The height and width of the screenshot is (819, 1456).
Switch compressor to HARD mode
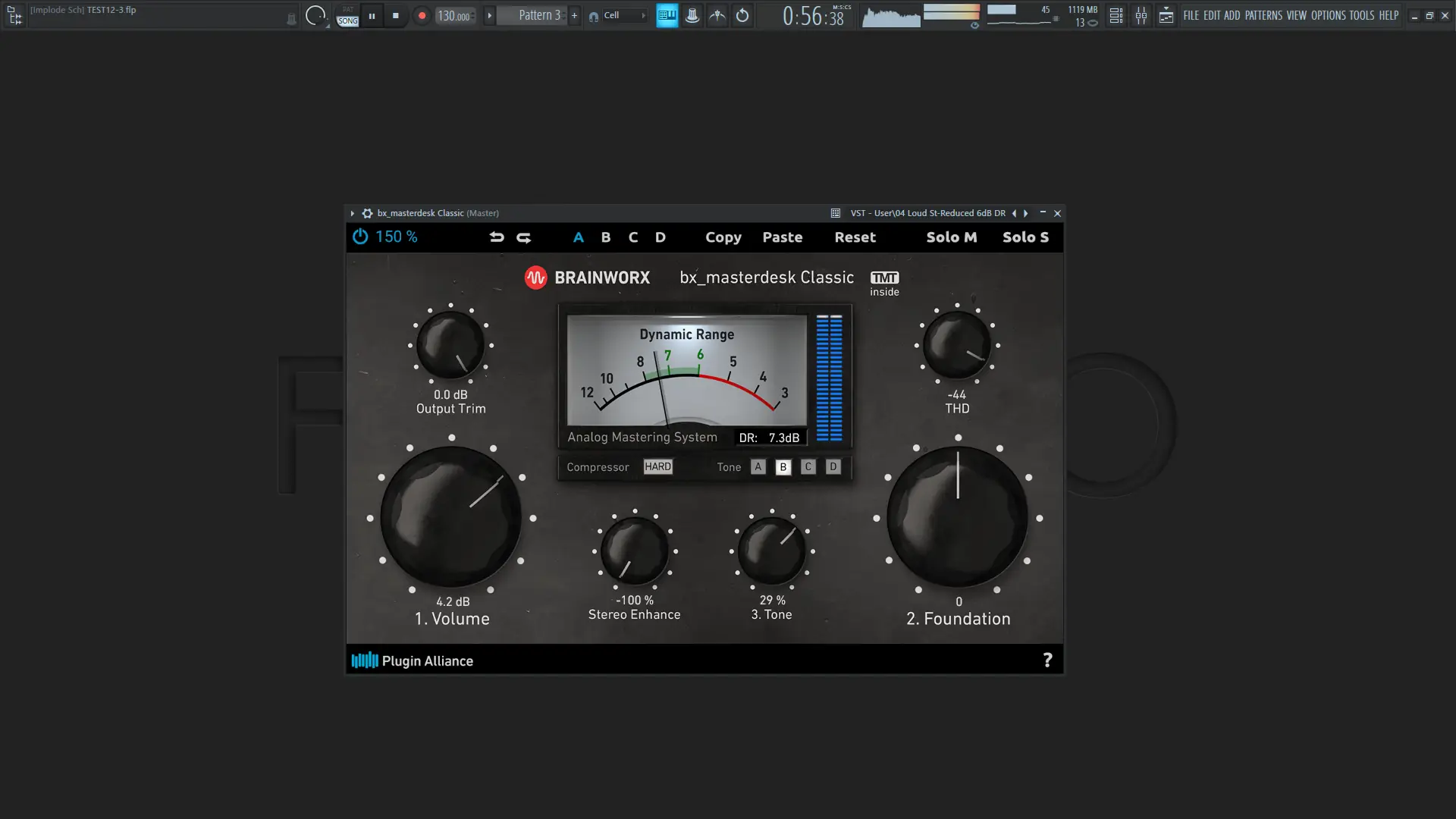(657, 466)
